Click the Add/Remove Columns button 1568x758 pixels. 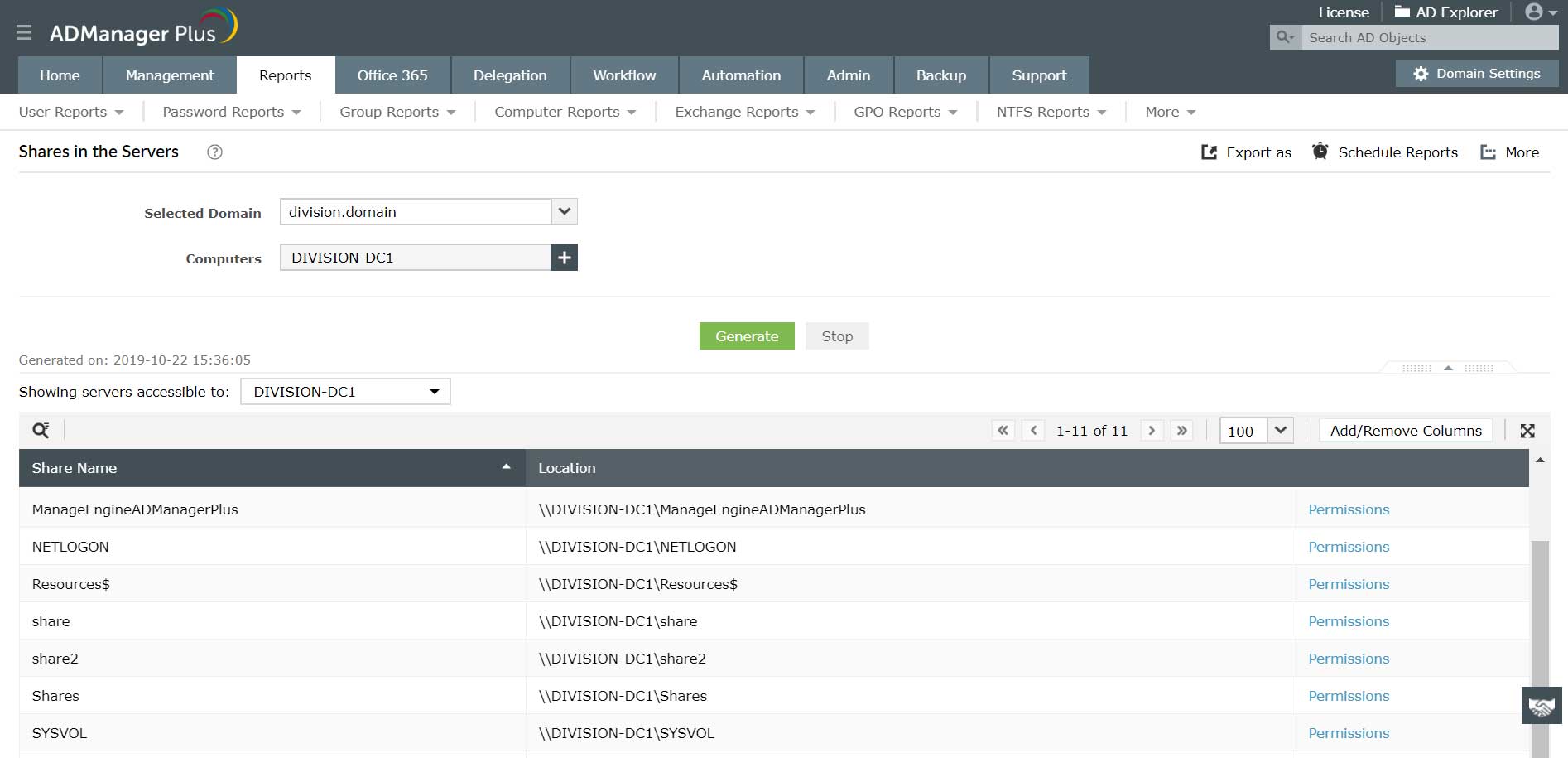tap(1406, 431)
